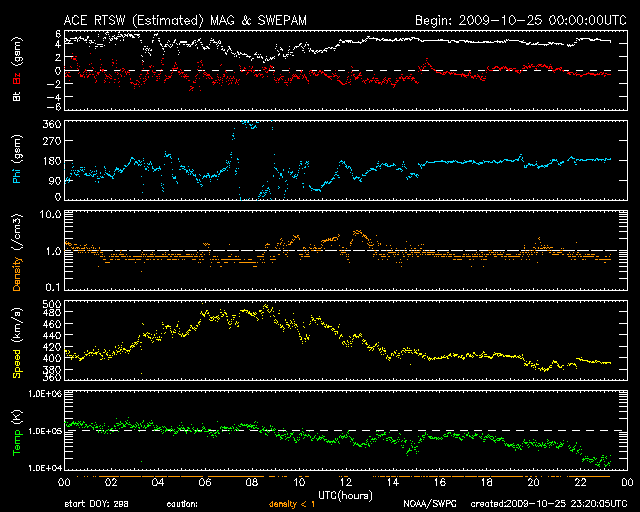This screenshot has width=640, height=512.
Task: Click the '400' tick on the Speed axis
Action: 52,358
